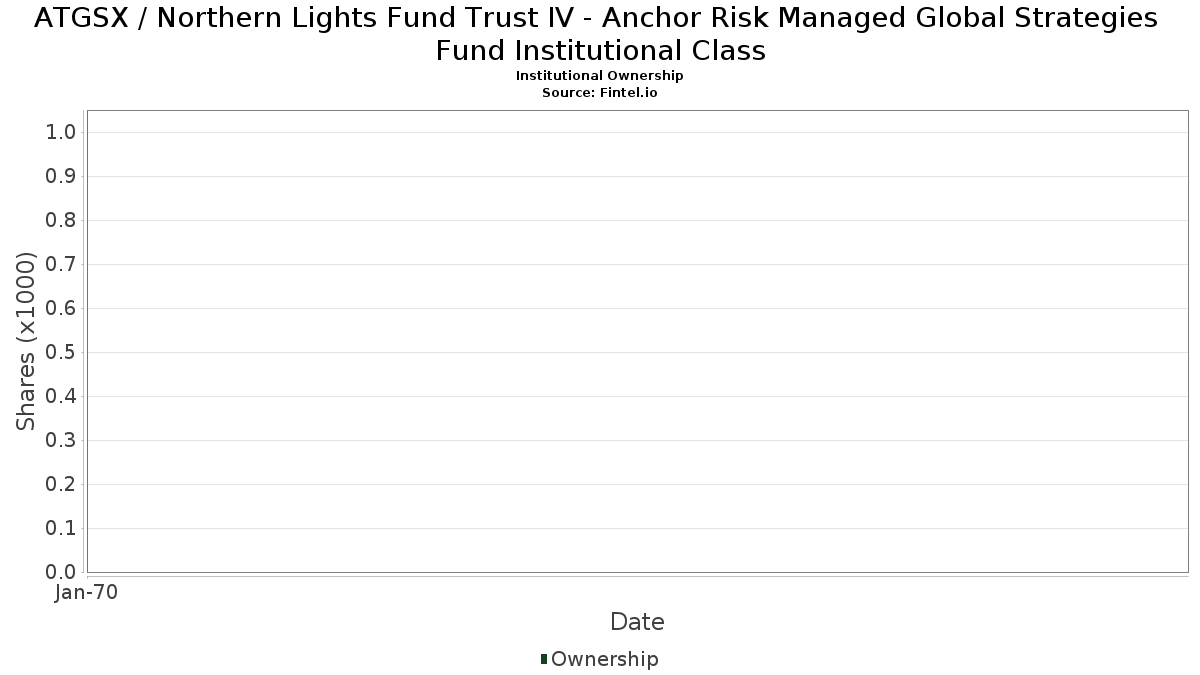Select the 0.0 y-axis tick label
The width and height of the screenshot is (1200, 675).
pyautogui.click(x=62, y=572)
